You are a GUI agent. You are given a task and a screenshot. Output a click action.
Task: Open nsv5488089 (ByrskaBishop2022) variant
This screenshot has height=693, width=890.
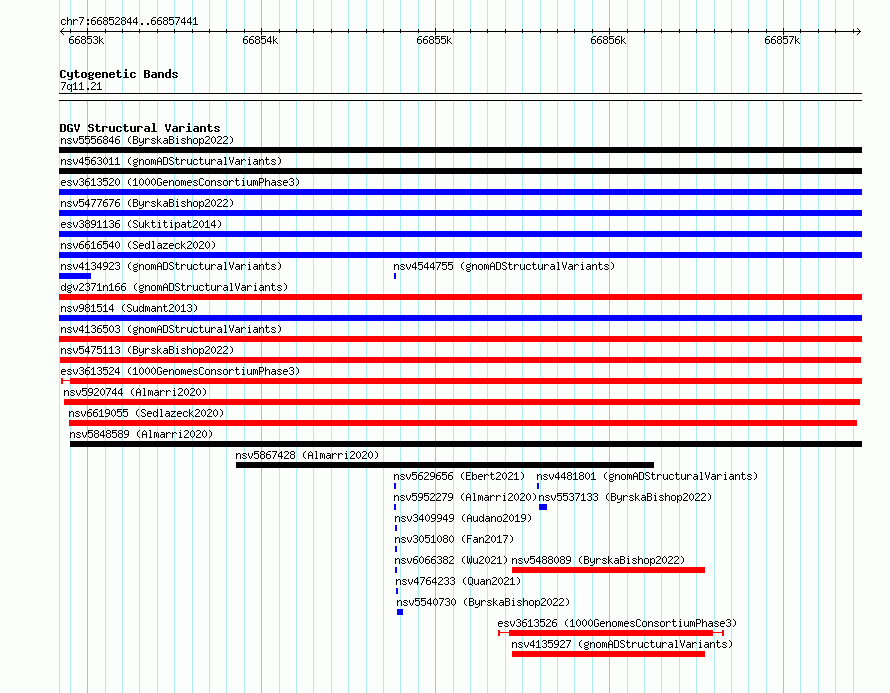pos(598,560)
